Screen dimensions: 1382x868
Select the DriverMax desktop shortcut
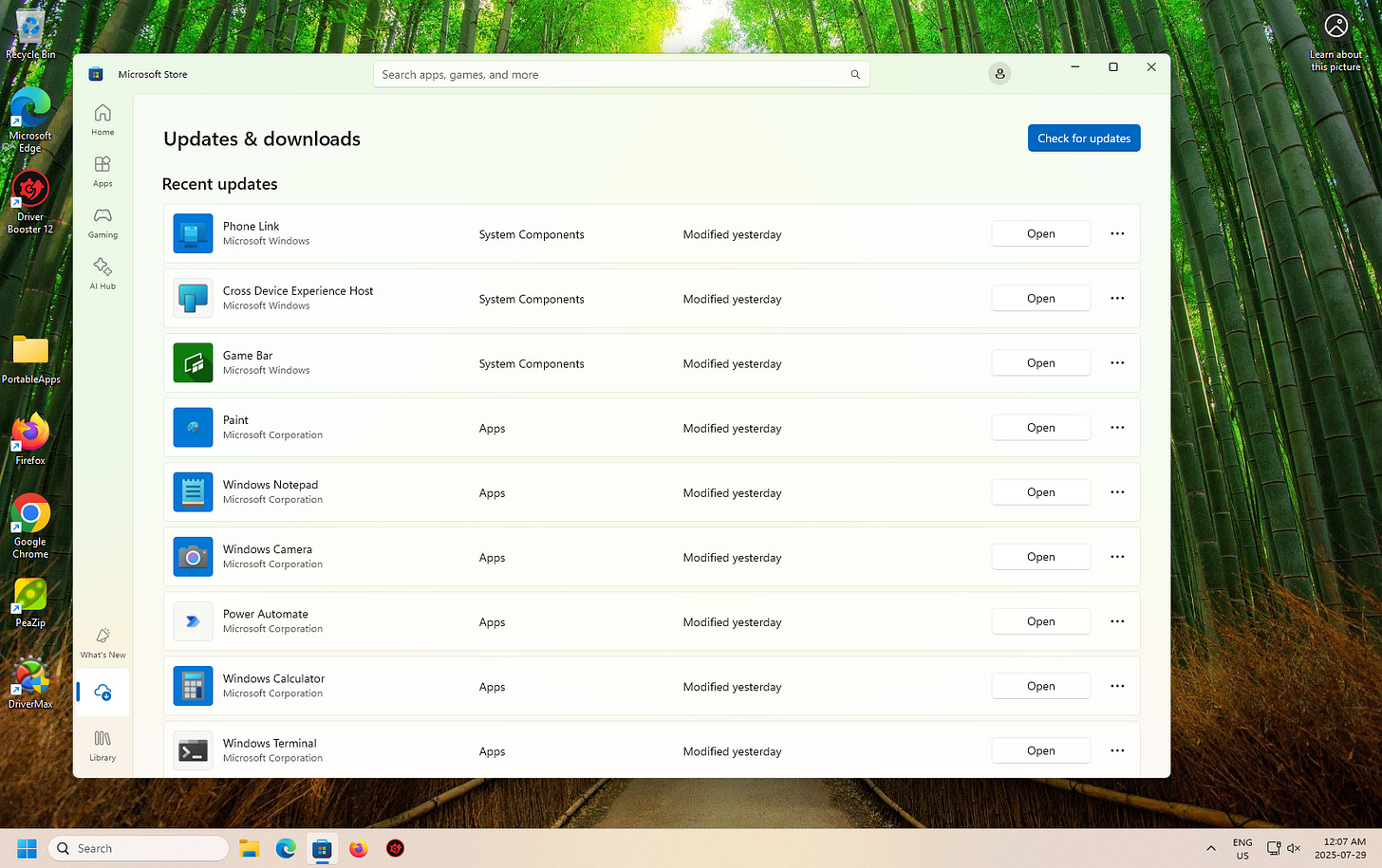point(30,683)
